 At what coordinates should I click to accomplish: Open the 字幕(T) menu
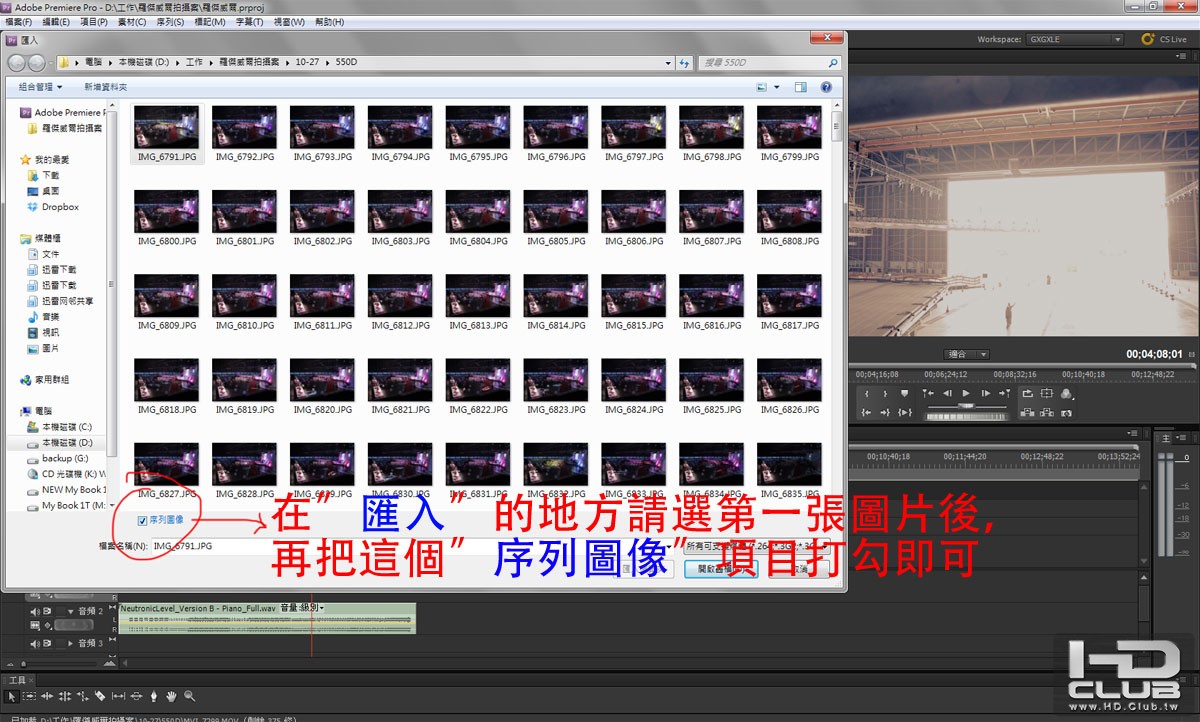tap(251, 21)
